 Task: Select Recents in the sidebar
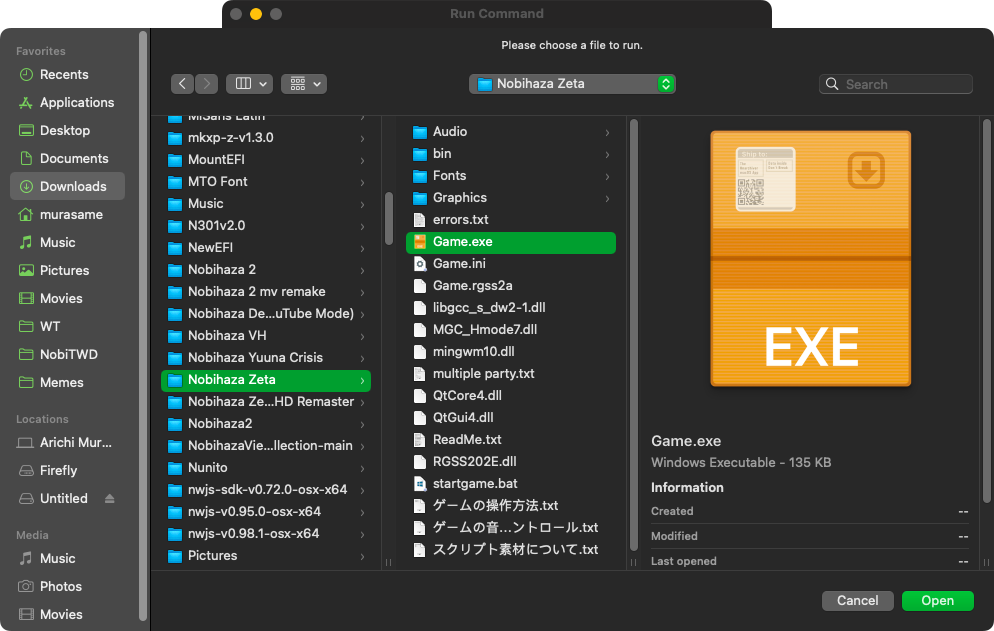[x=64, y=74]
